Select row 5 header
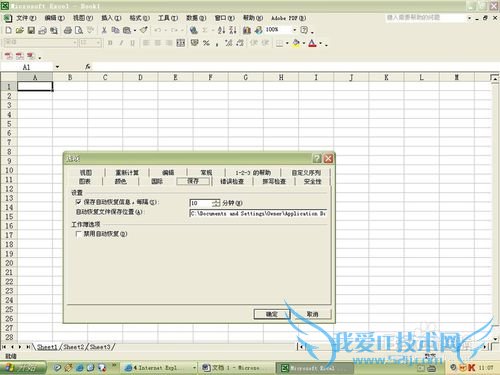 pyautogui.click(x=9, y=124)
